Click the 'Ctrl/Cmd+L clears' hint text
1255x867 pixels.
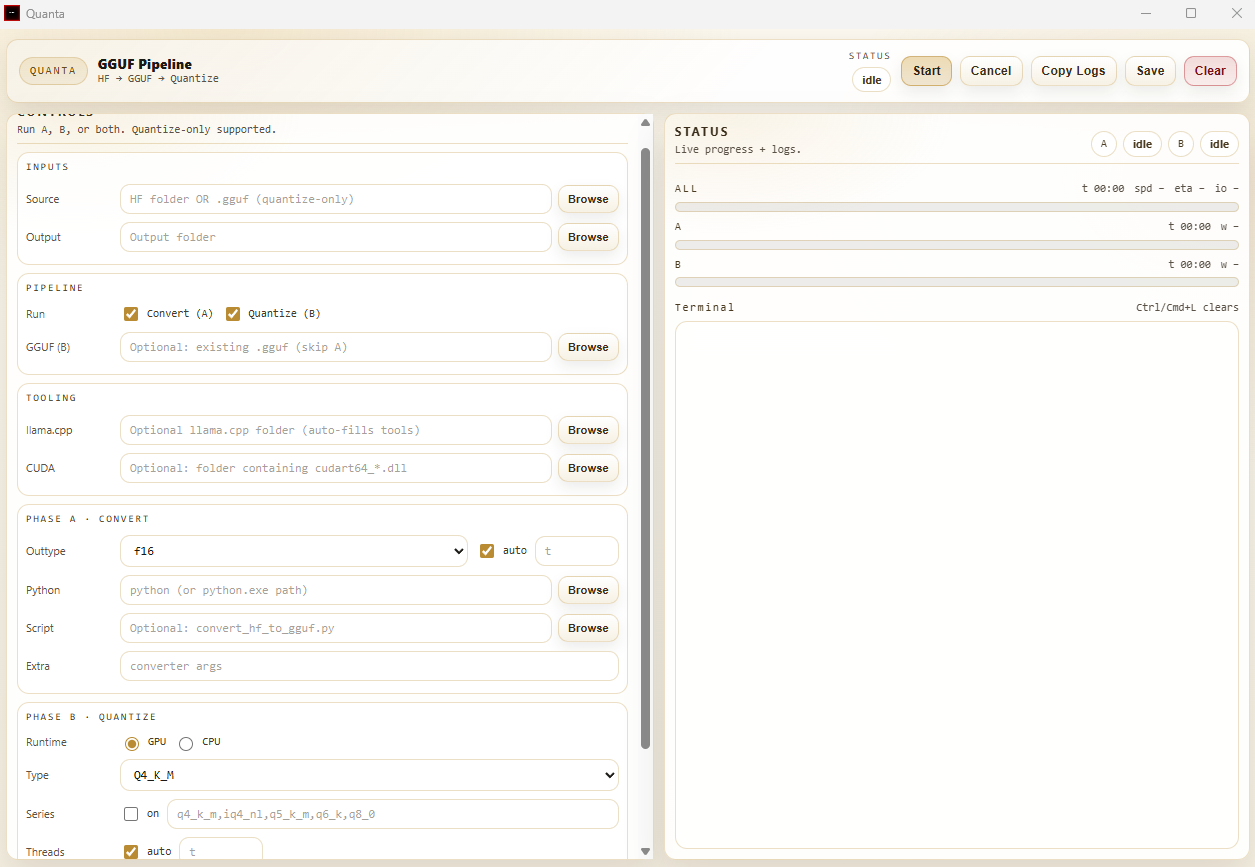[1187, 307]
